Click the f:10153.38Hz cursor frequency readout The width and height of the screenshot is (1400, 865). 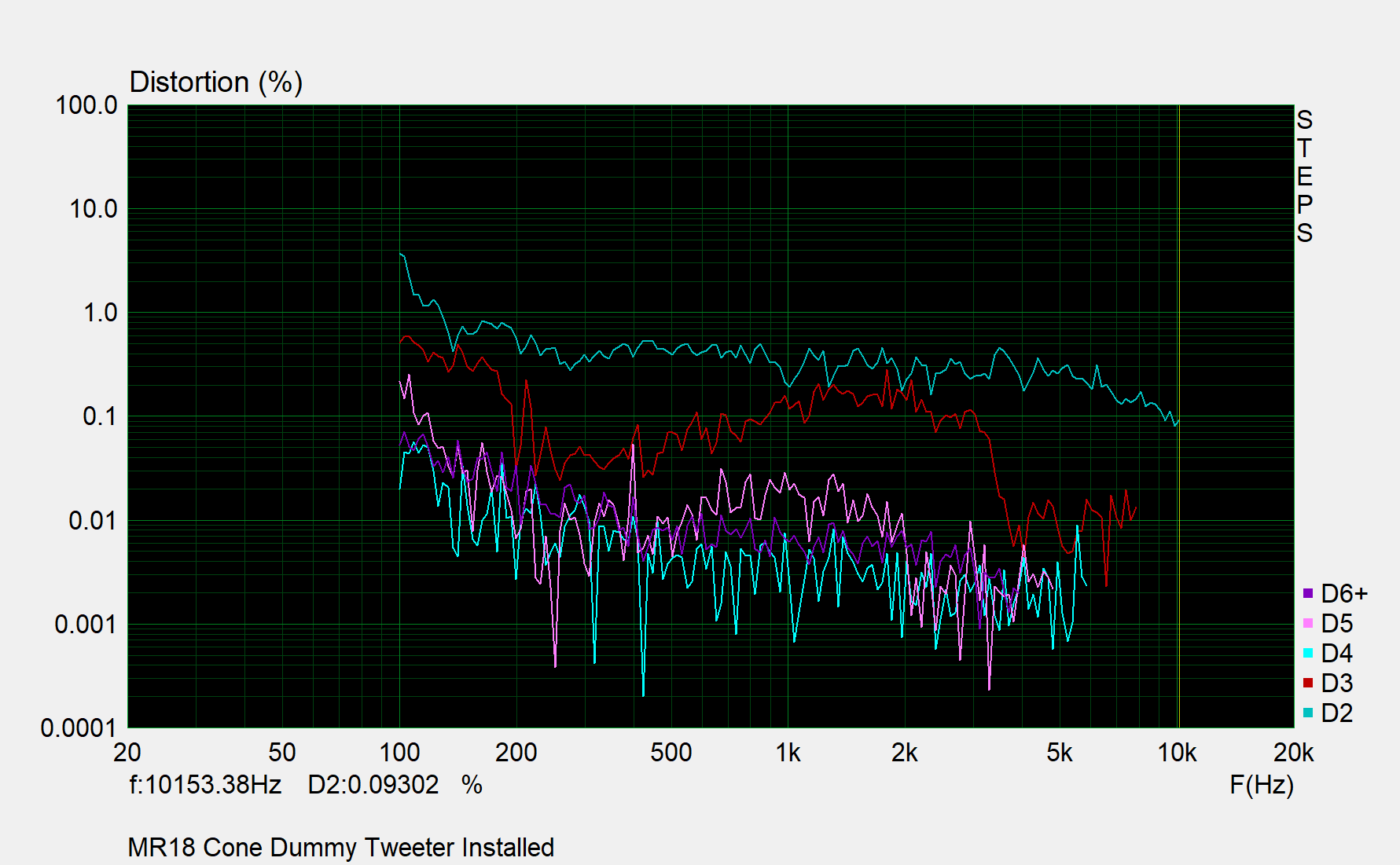coord(205,784)
